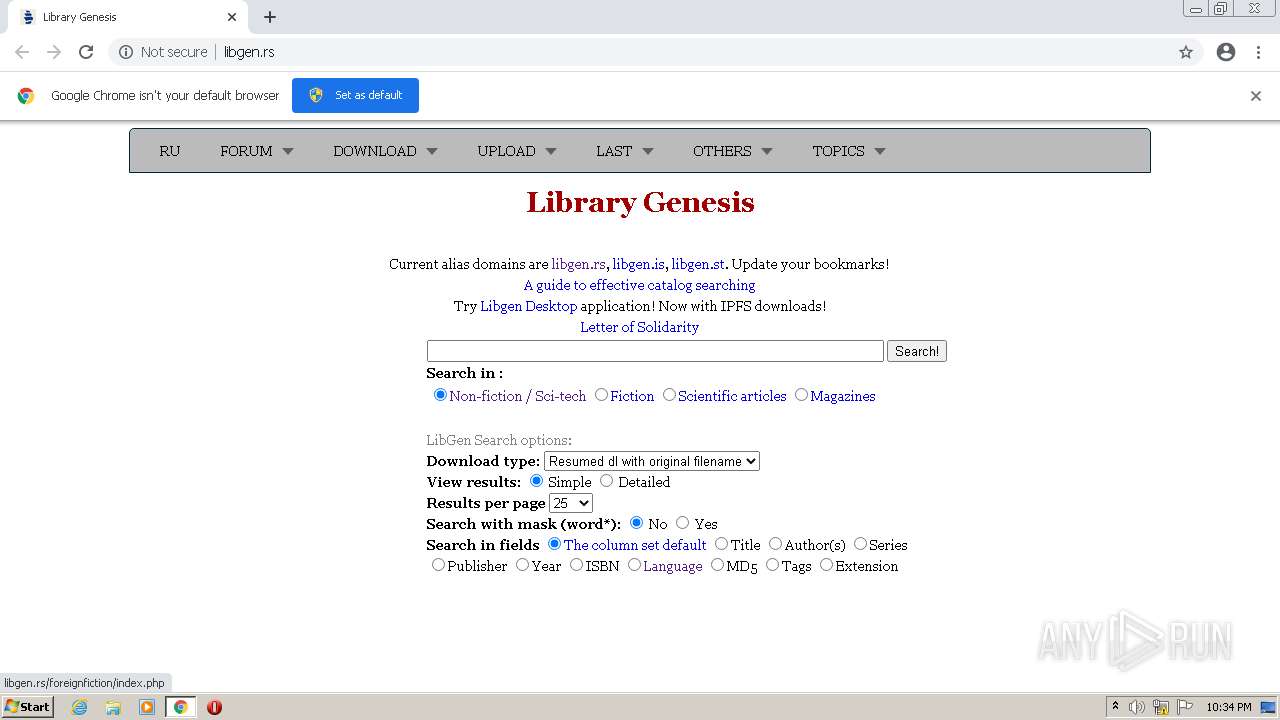Open Internet Explorer from the taskbar
The image size is (1280, 720).
pyautogui.click(x=80, y=707)
